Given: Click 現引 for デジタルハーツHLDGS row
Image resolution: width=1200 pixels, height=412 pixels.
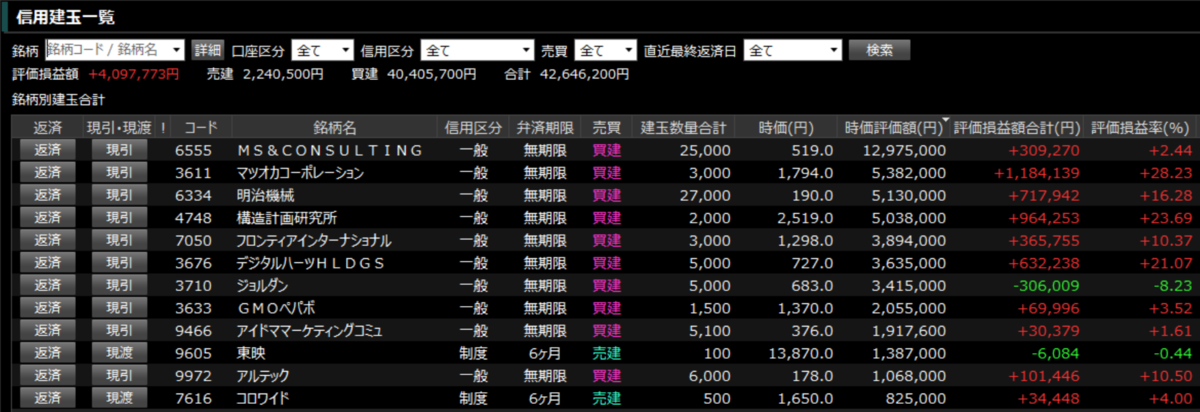Looking at the screenshot, I should (x=119, y=262).
